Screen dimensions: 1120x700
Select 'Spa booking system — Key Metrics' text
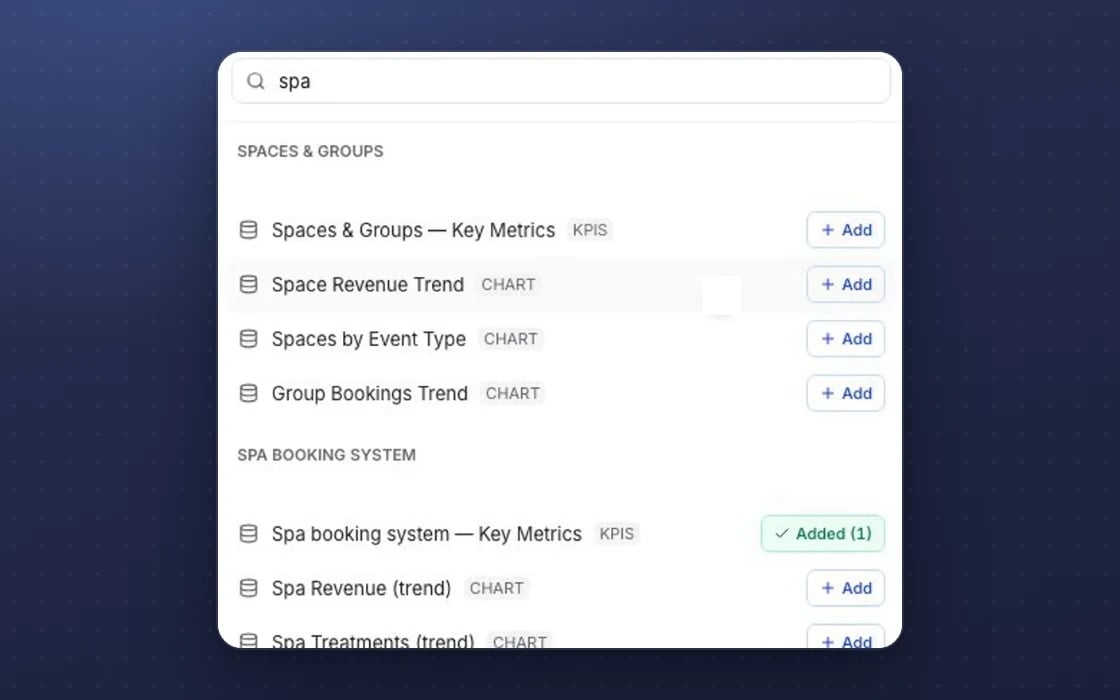426,534
